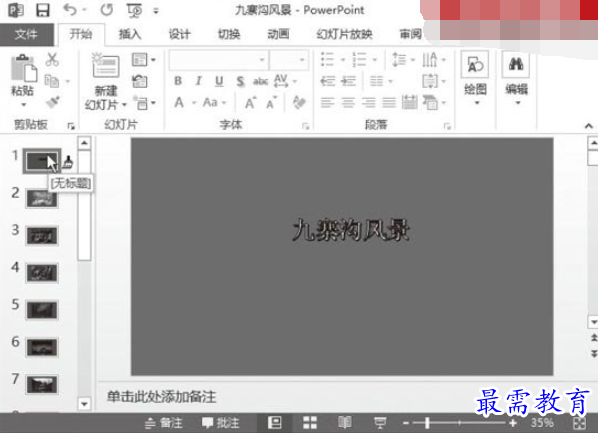Customize the quick access toolbar dropdown

[156, 11]
